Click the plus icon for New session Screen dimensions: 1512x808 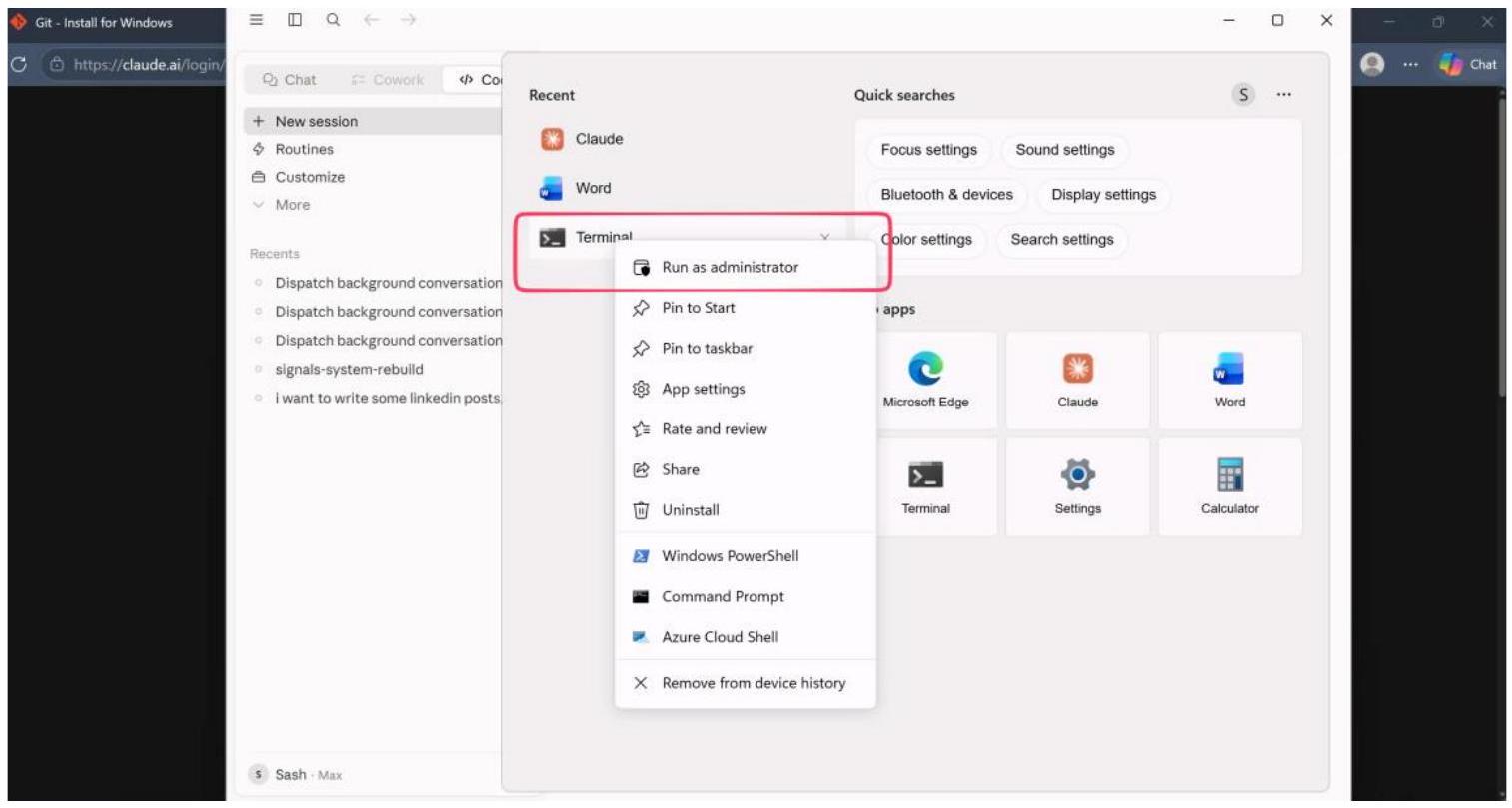tap(258, 121)
